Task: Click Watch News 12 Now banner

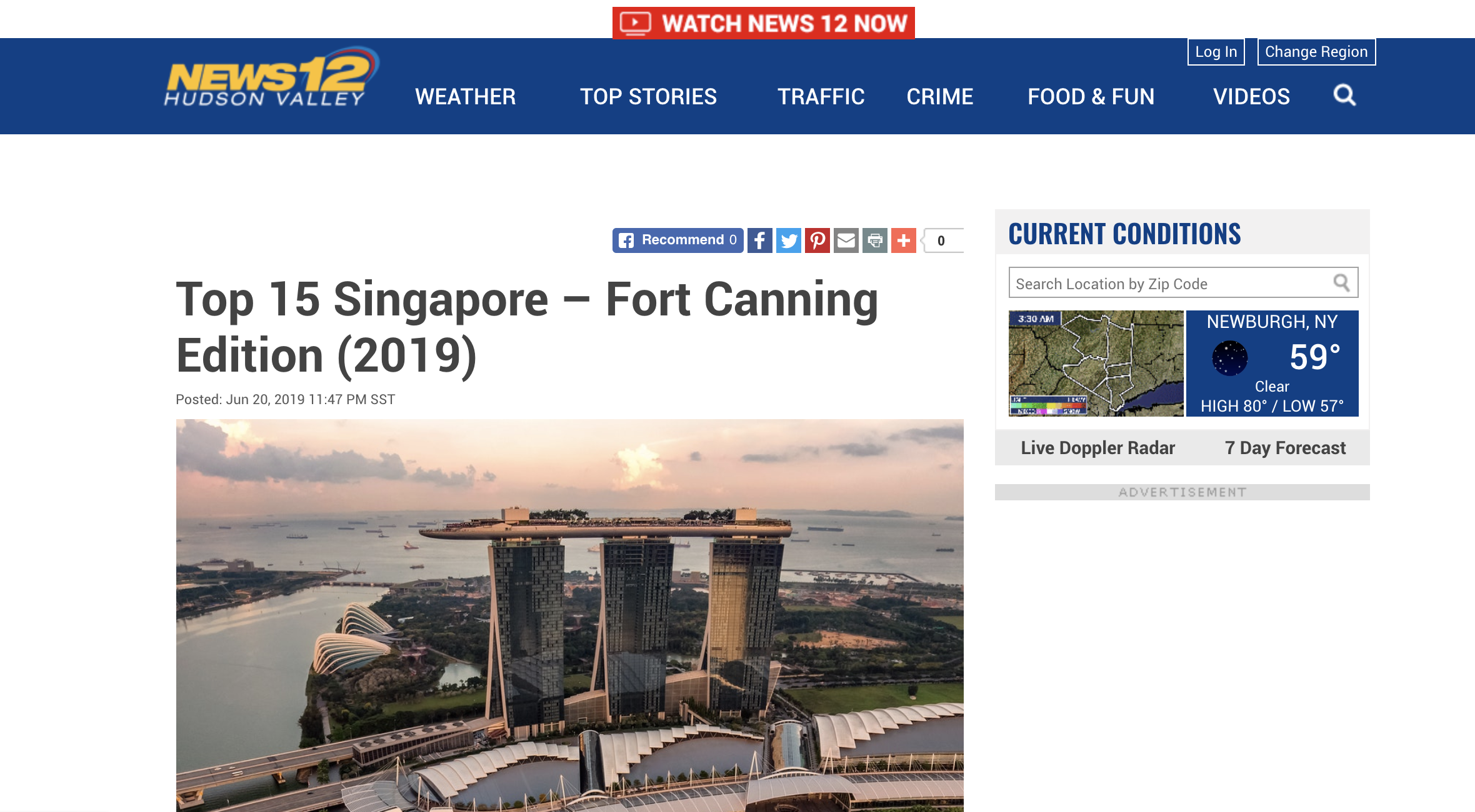Action: [x=763, y=23]
